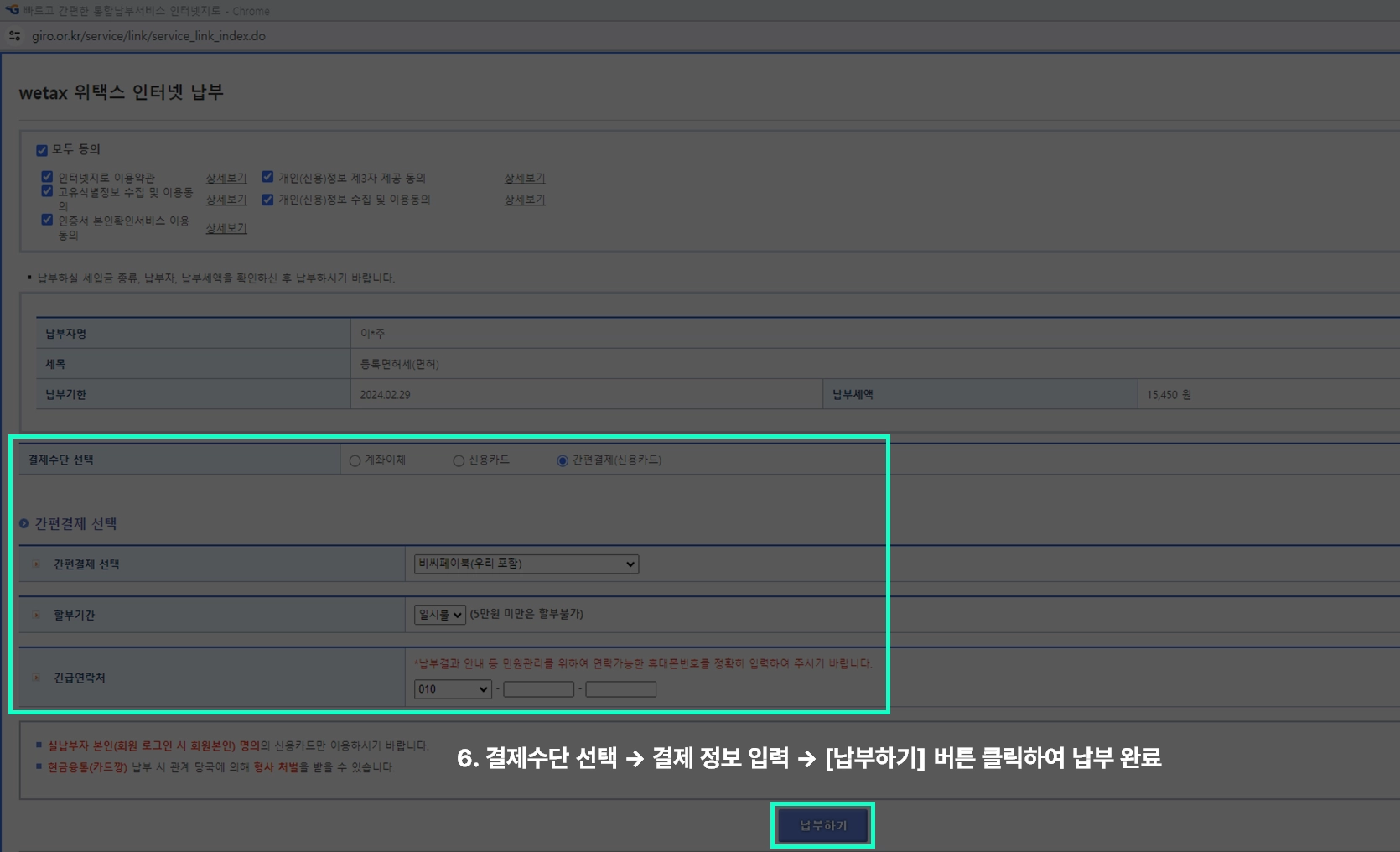Click the (5만원 미만은 할부불가) note
The height and width of the screenshot is (852, 1400).
click(x=526, y=614)
